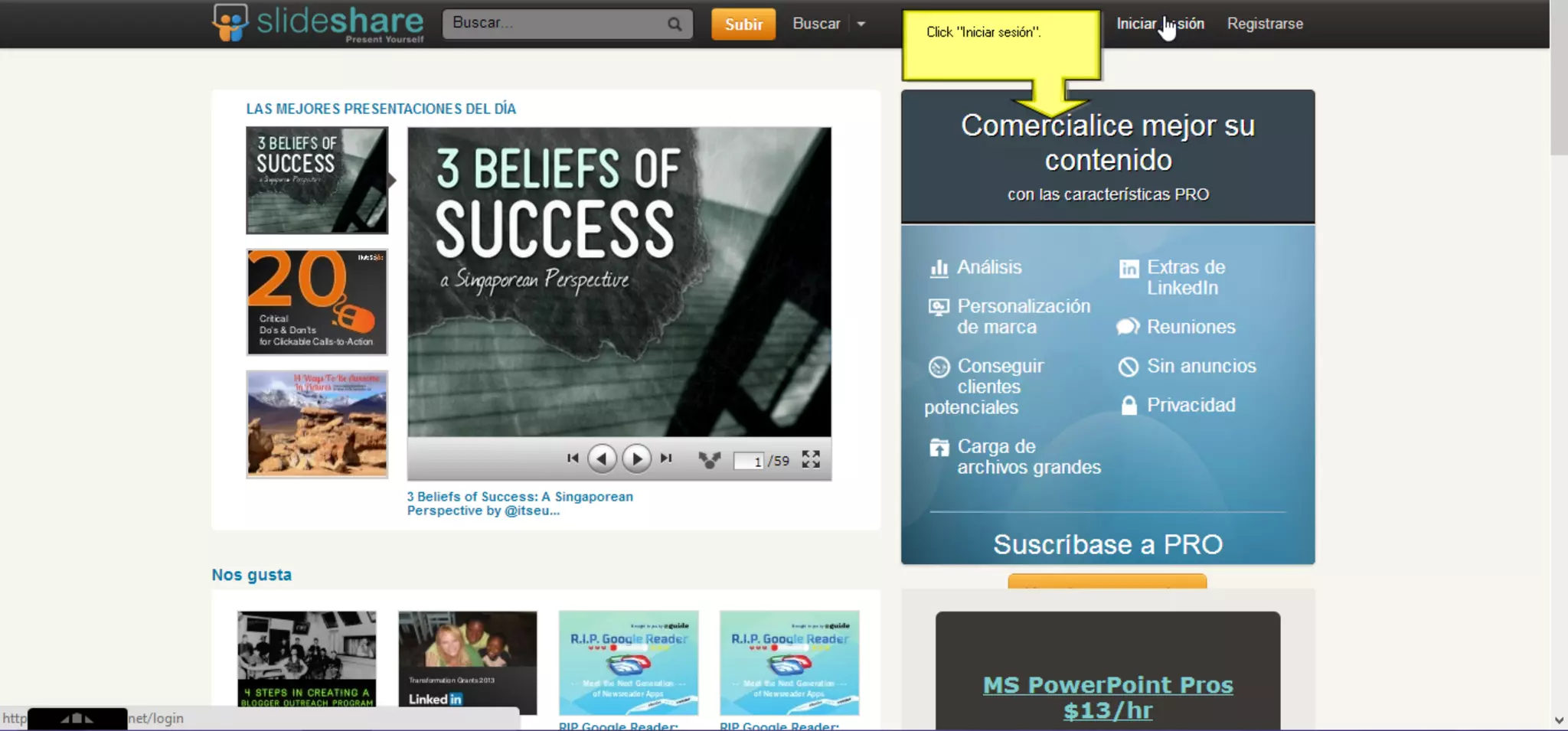1568x731 pixels.
Task: Click the SlideShare logo
Action: point(318,23)
